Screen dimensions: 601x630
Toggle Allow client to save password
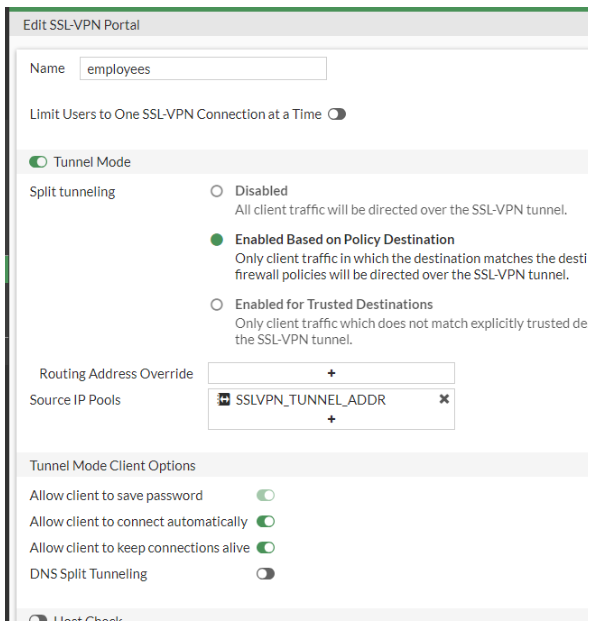point(265,495)
